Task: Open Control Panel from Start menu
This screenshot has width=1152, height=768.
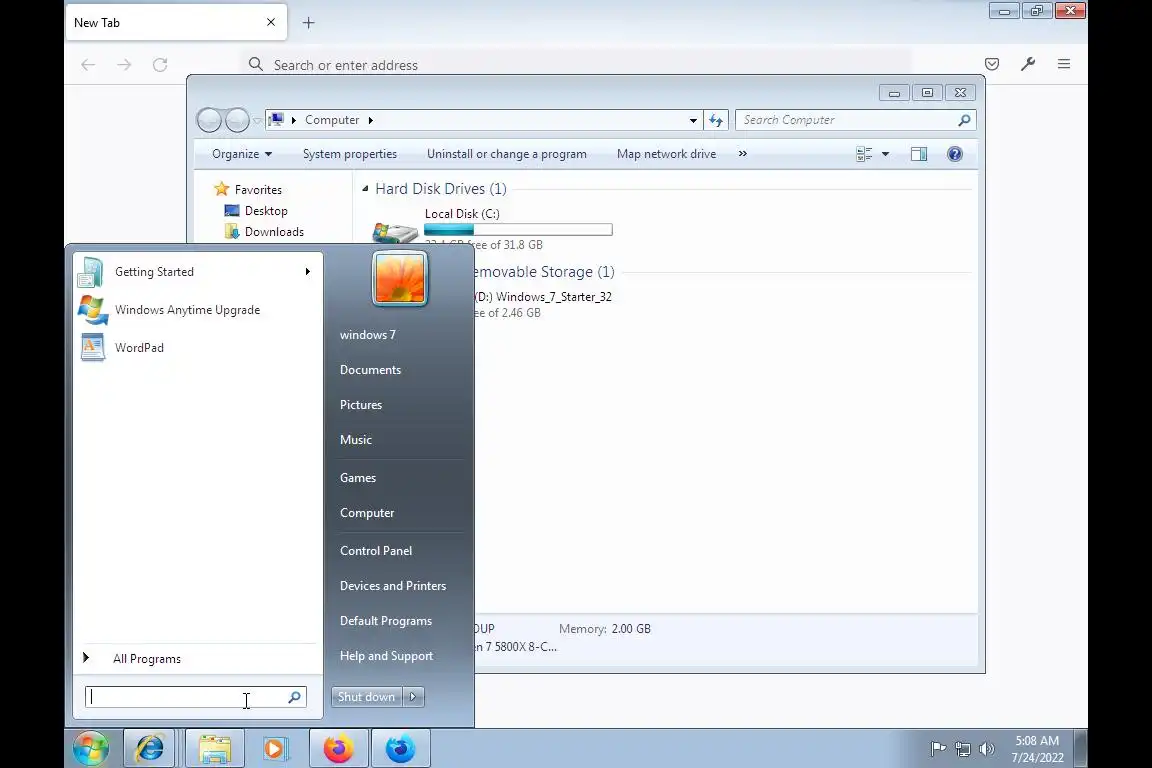Action: [x=375, y=550]
